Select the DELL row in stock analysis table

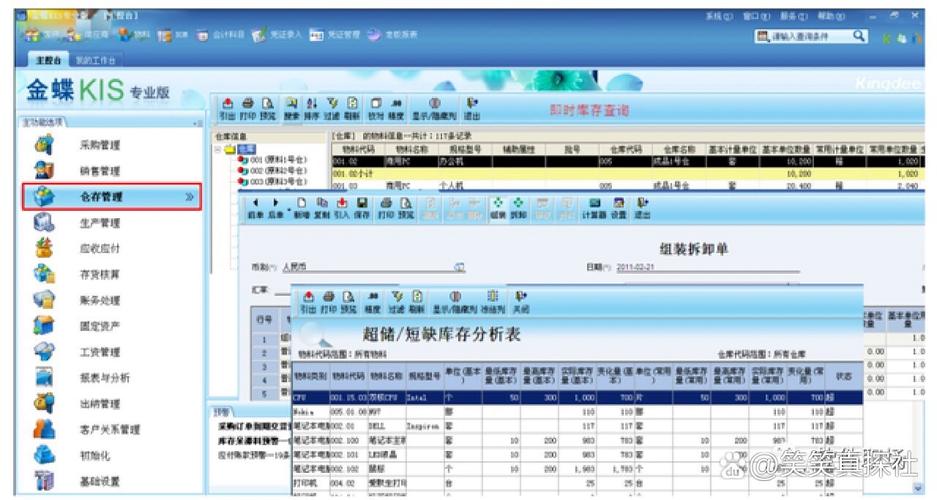click(x=577, y=427)
